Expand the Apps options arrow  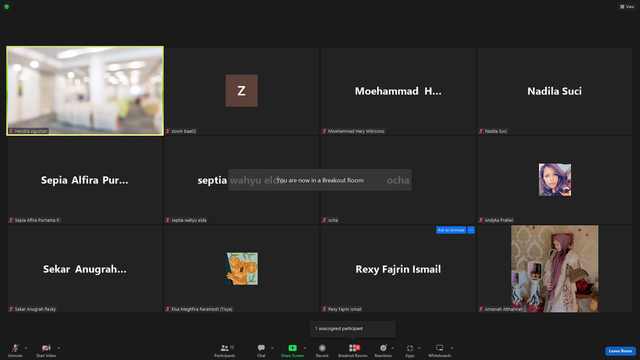pyautogui.click(x=419, y=348)
